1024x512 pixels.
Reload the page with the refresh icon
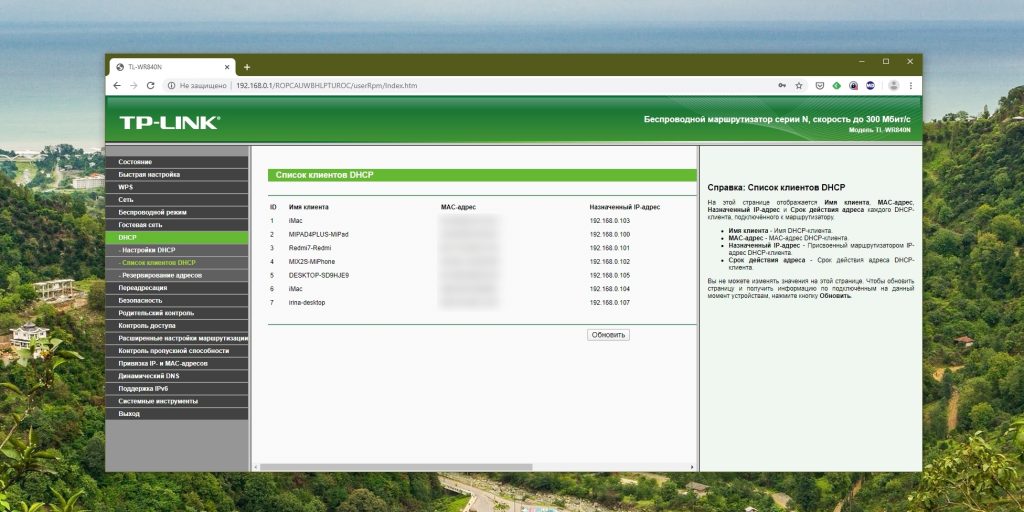tap(150, 86)
